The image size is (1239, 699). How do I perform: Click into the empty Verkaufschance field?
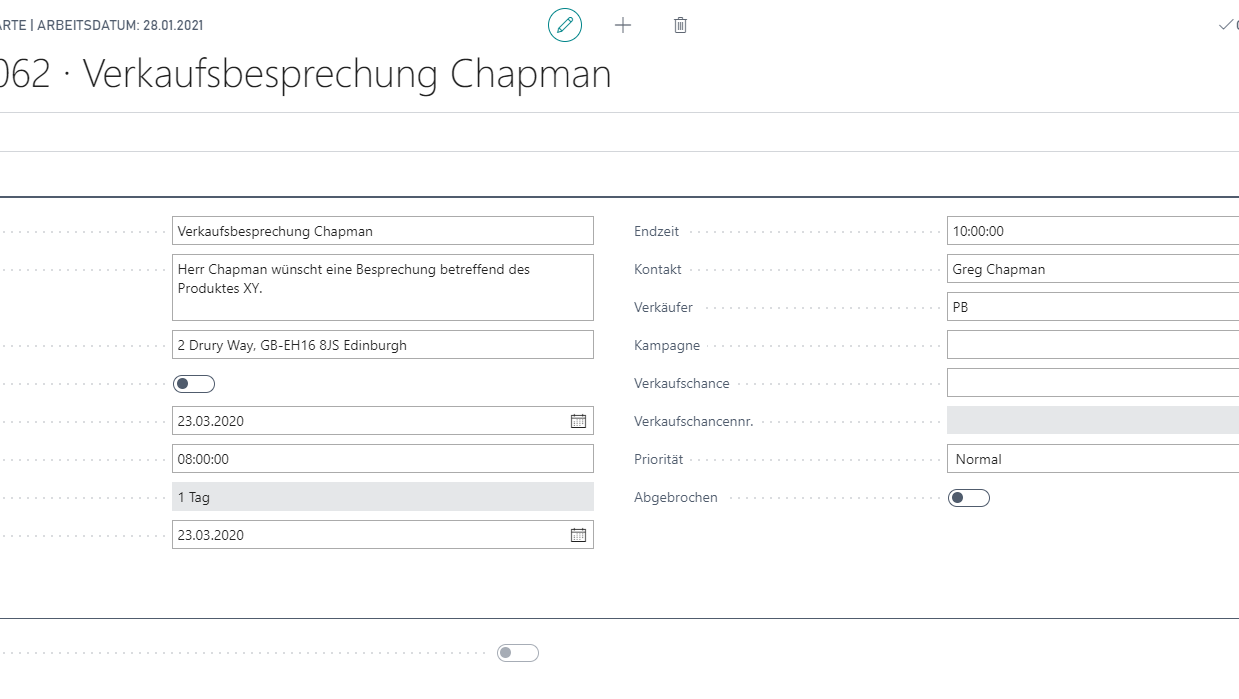(1092, 383)
